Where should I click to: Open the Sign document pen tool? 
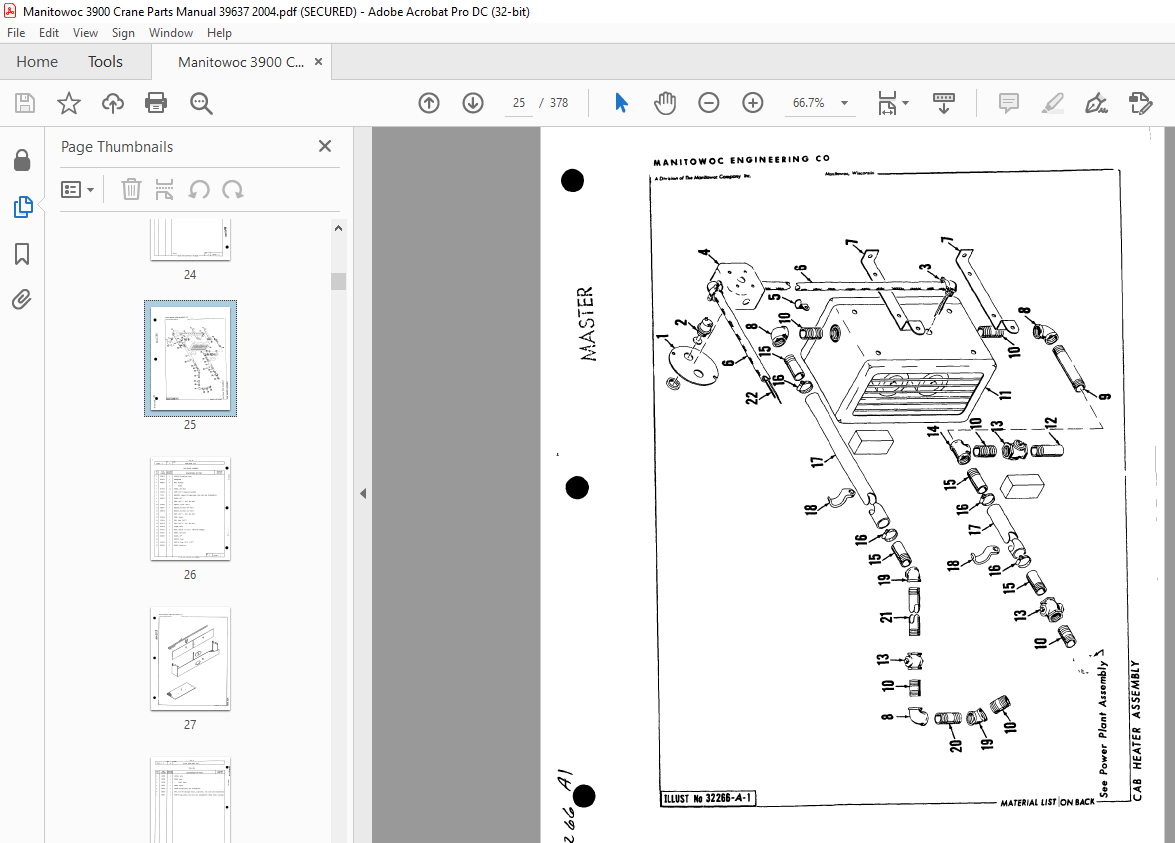[x=1096, y=103]
